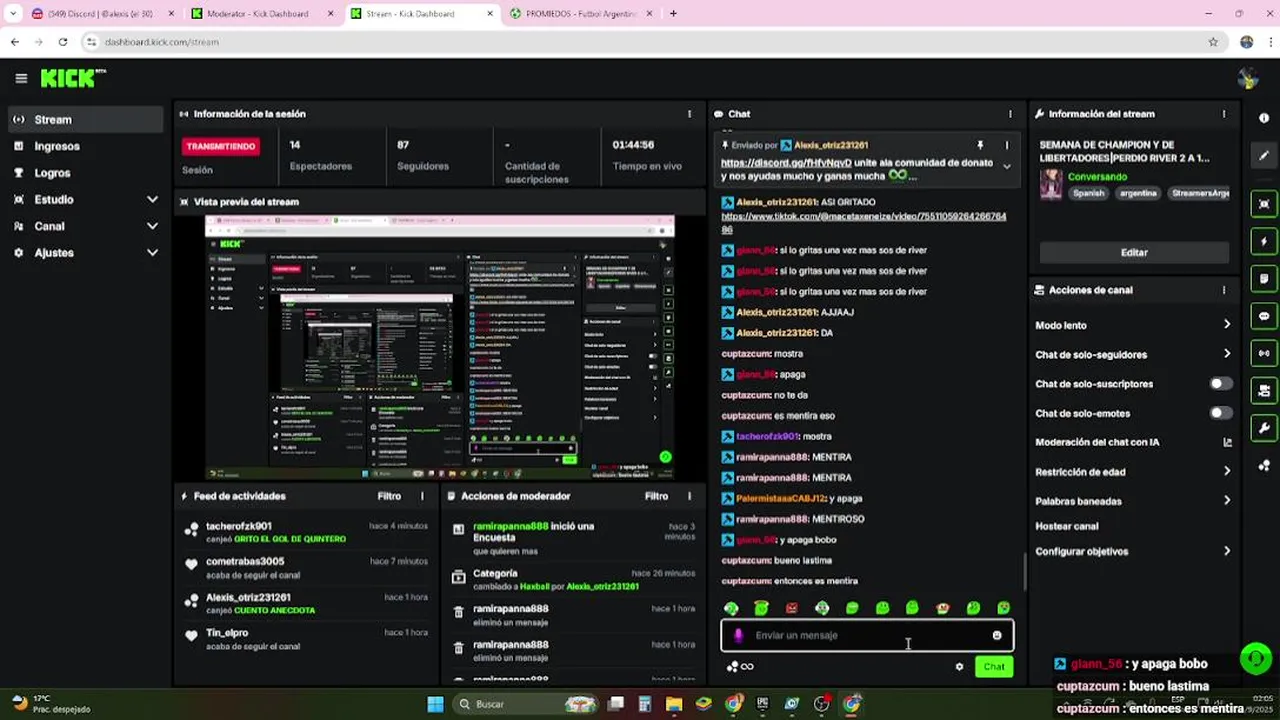Switch to the PROMEDIOS Futbol Argentino tab

pyautogui.click(x=582, y=14)
